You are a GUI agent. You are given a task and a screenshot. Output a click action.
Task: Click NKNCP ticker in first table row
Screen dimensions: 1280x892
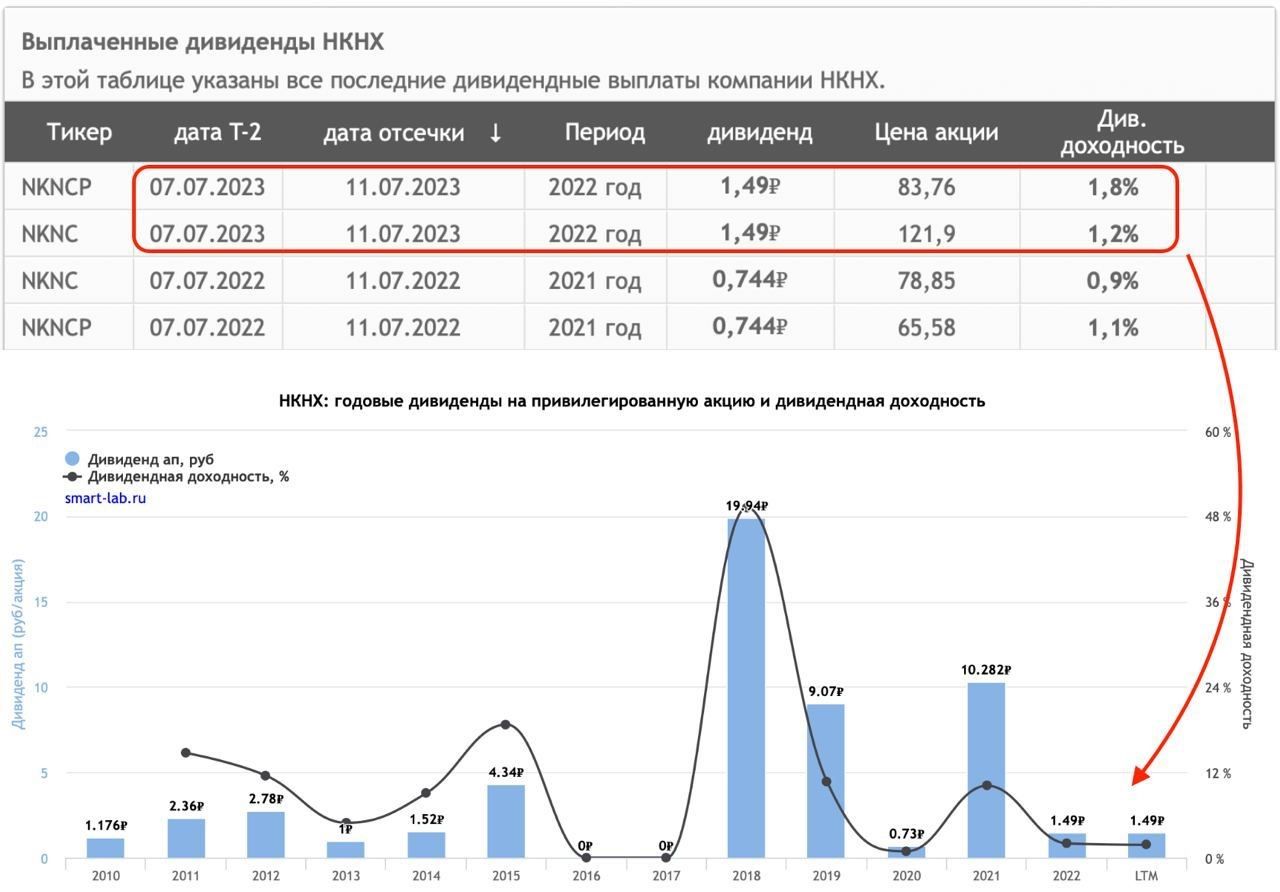pyautogui.click(x=57, y=187)
